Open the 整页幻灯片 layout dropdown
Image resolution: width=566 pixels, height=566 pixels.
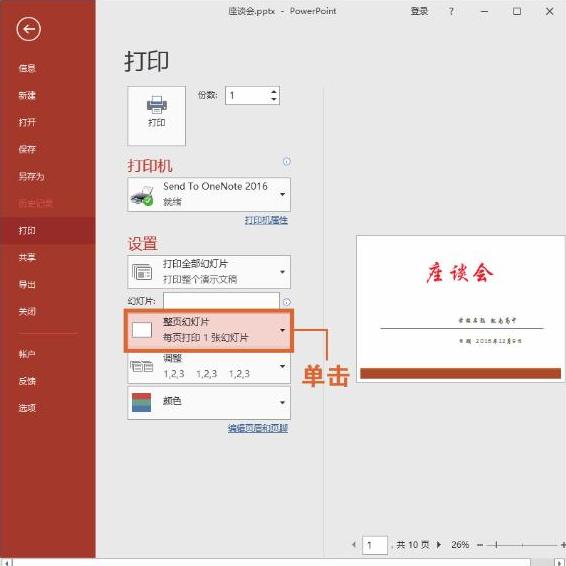tap(209, 330)
